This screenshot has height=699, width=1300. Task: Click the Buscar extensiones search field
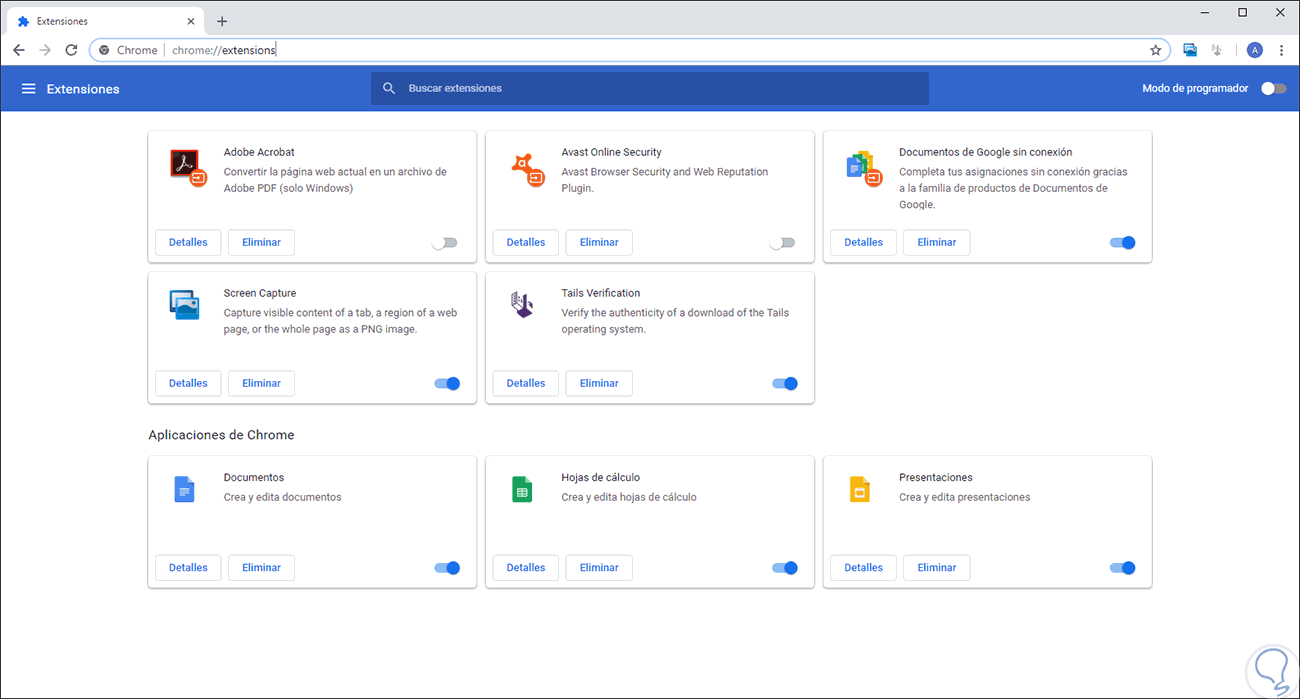650,88
